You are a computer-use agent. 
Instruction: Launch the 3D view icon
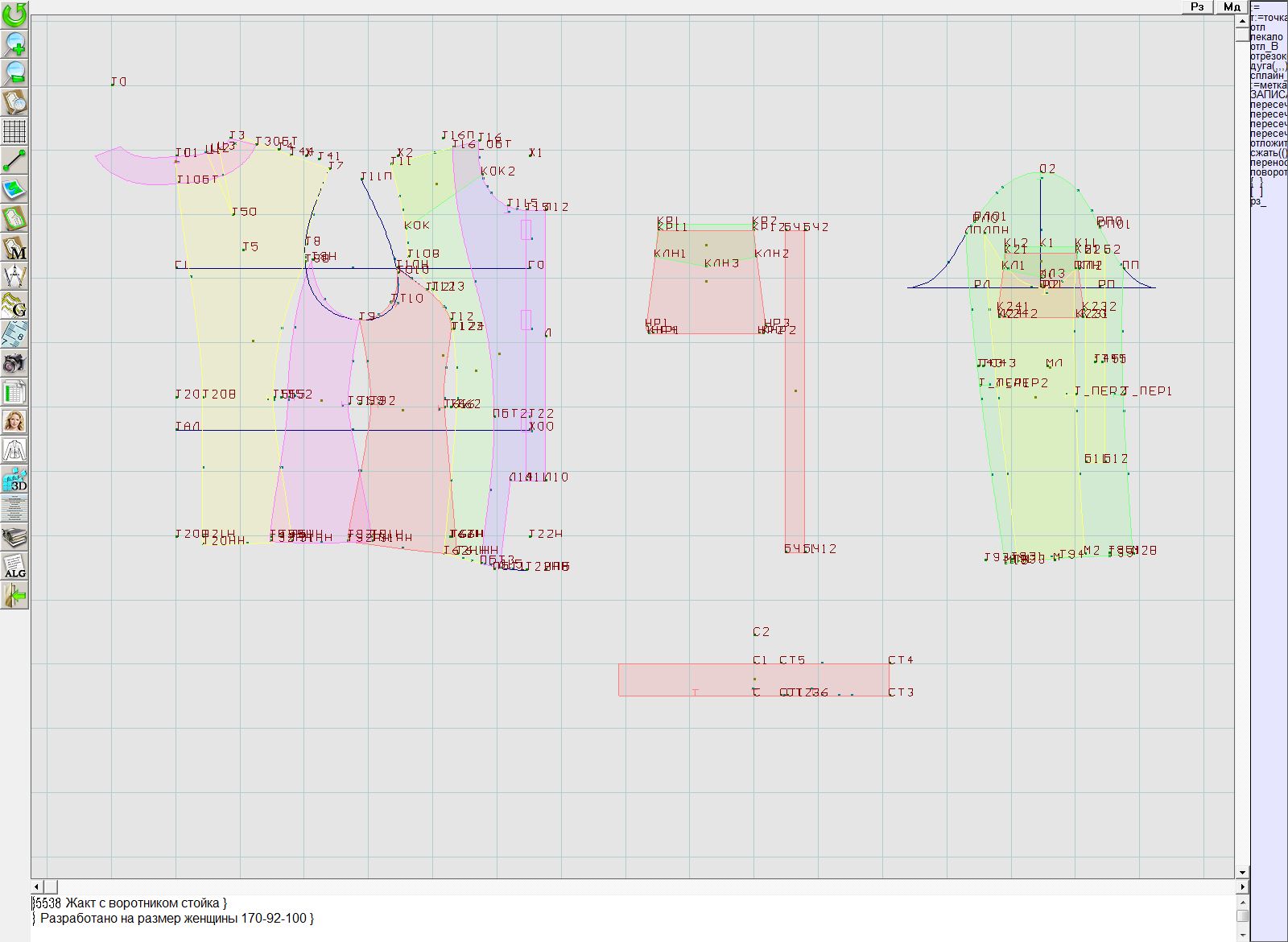pos(14,480)
